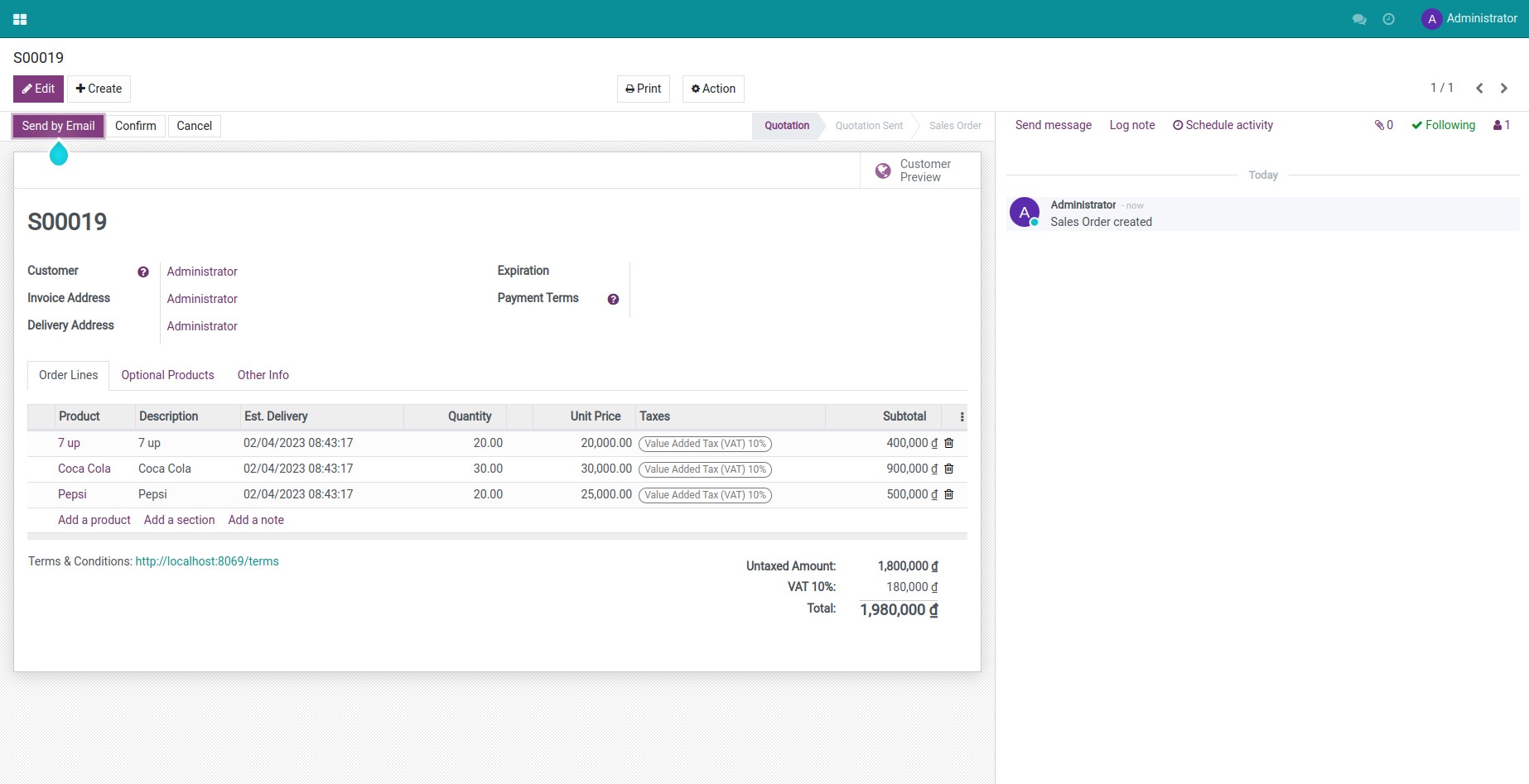Viewport: 1529px width, 784px height.
Task: View followers with the person icon
Action: (1498, 125)
